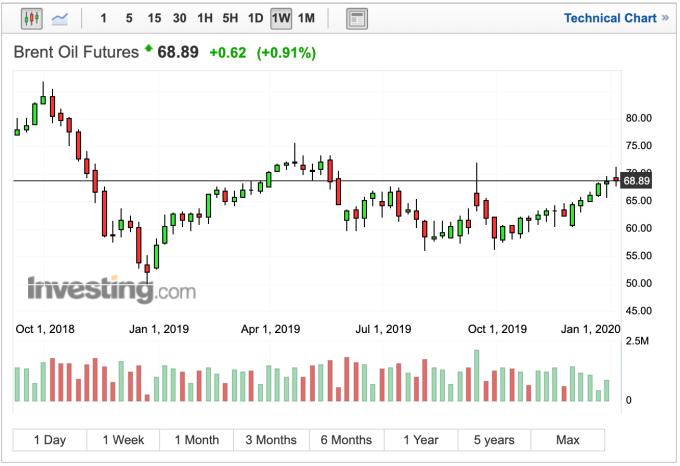The width and height of the screenshot is (680, 466).
Task: Click the Apr 1, 2019 date label
Action: tap(271, 329)
